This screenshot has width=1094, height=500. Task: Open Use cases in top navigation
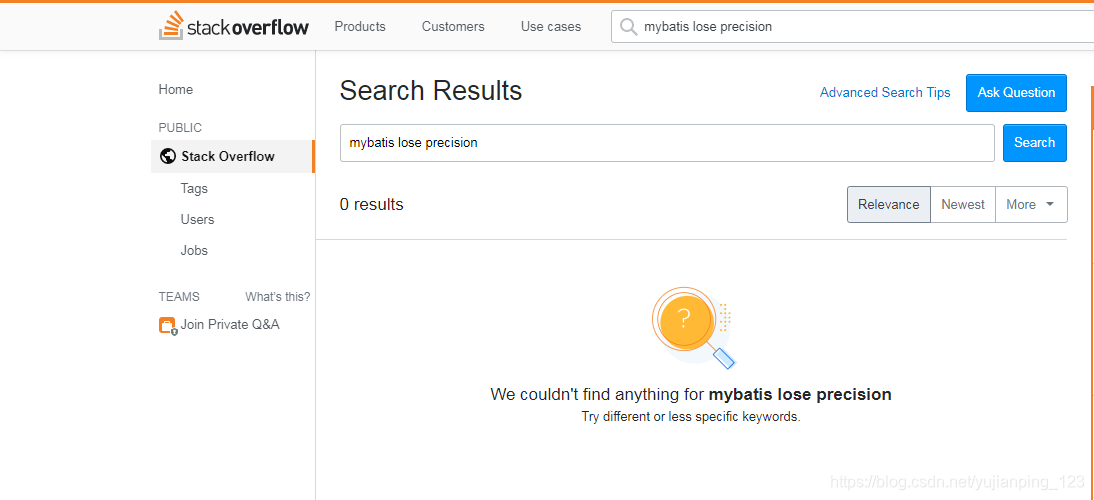click(550, 26)
